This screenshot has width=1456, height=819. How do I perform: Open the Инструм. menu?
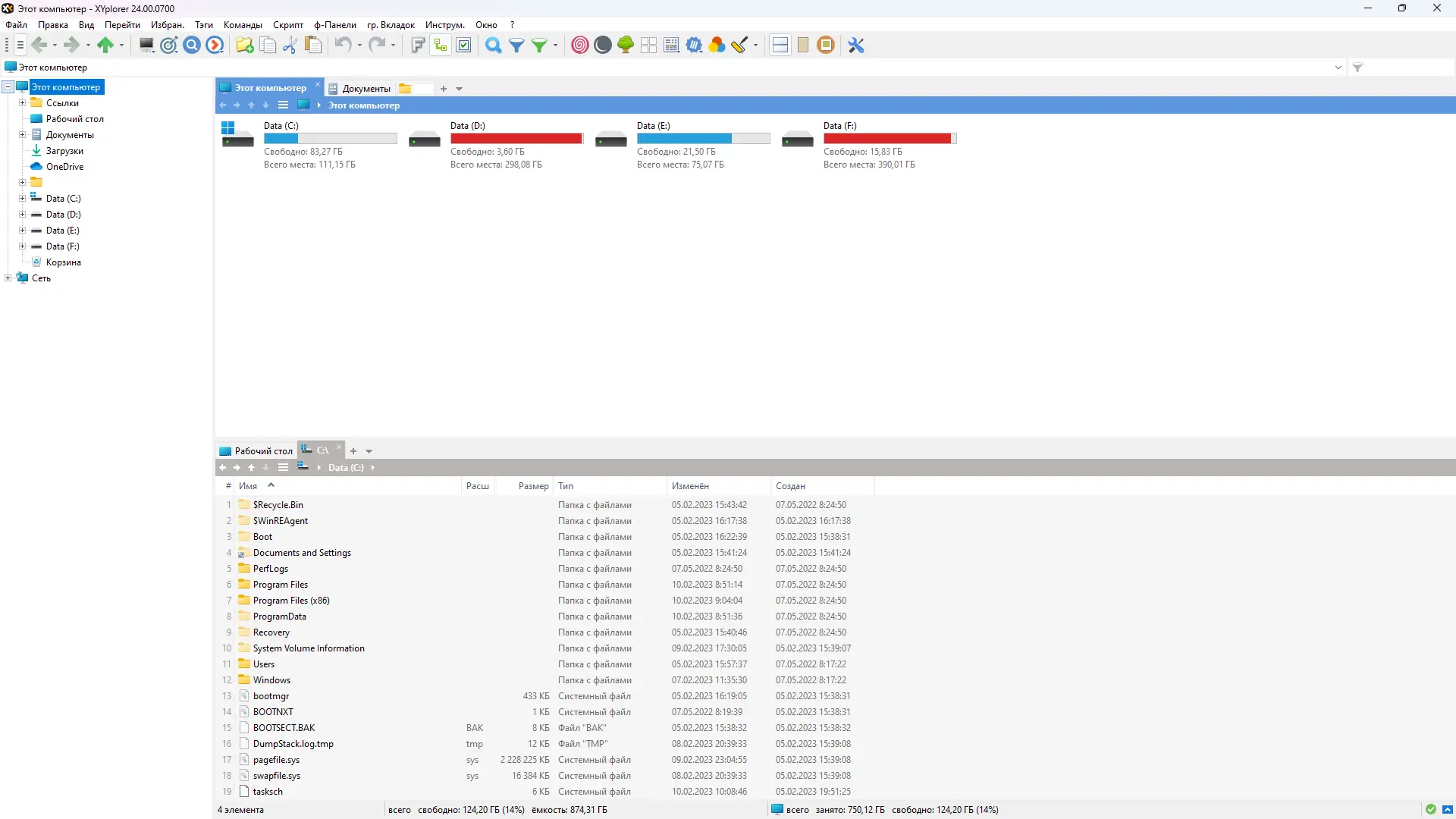point(444,25)
